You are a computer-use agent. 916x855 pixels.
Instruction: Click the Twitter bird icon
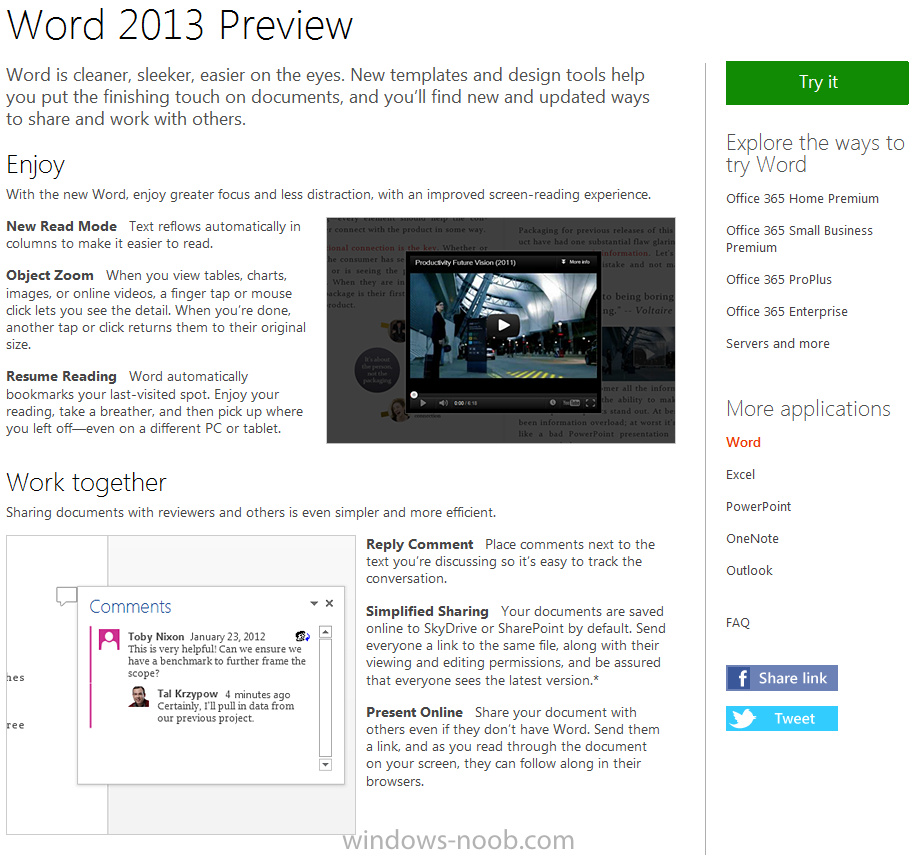tap(742, 718)
